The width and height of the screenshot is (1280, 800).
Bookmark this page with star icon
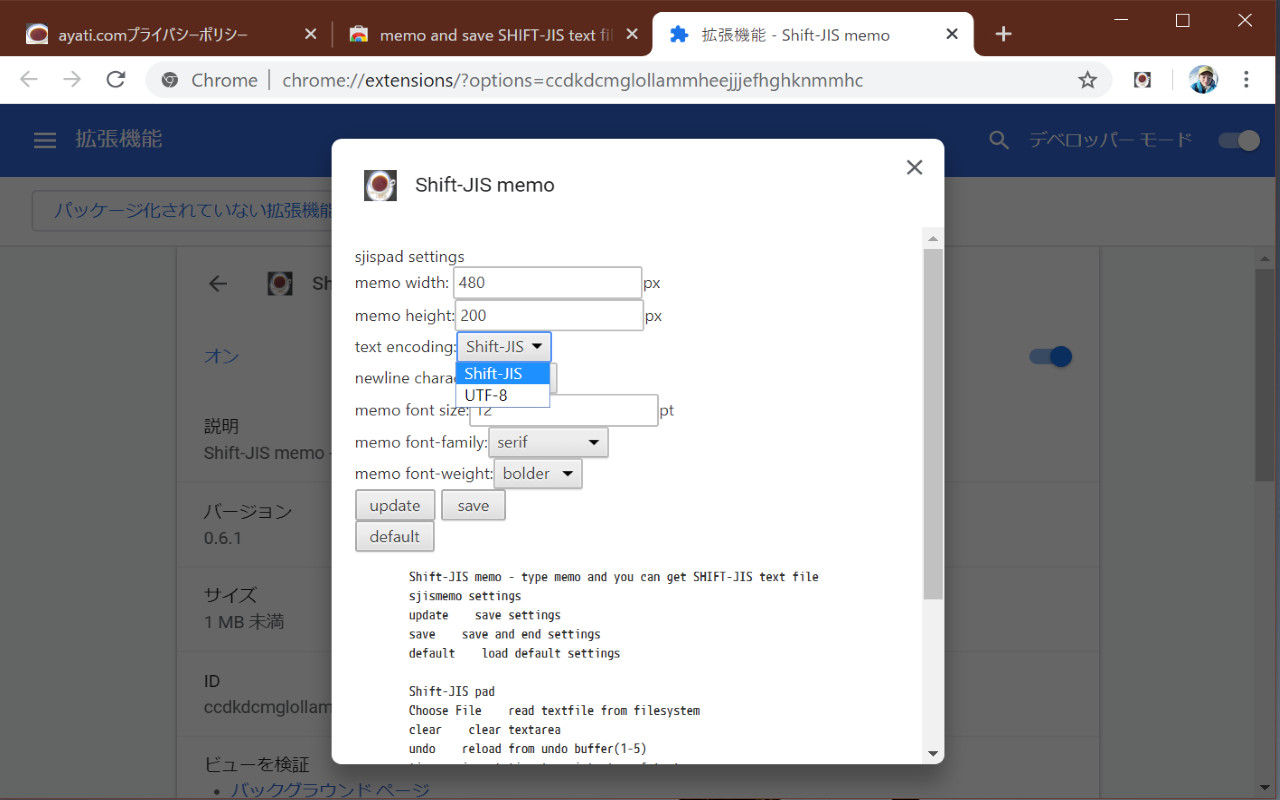click(x=1088, y=80)
